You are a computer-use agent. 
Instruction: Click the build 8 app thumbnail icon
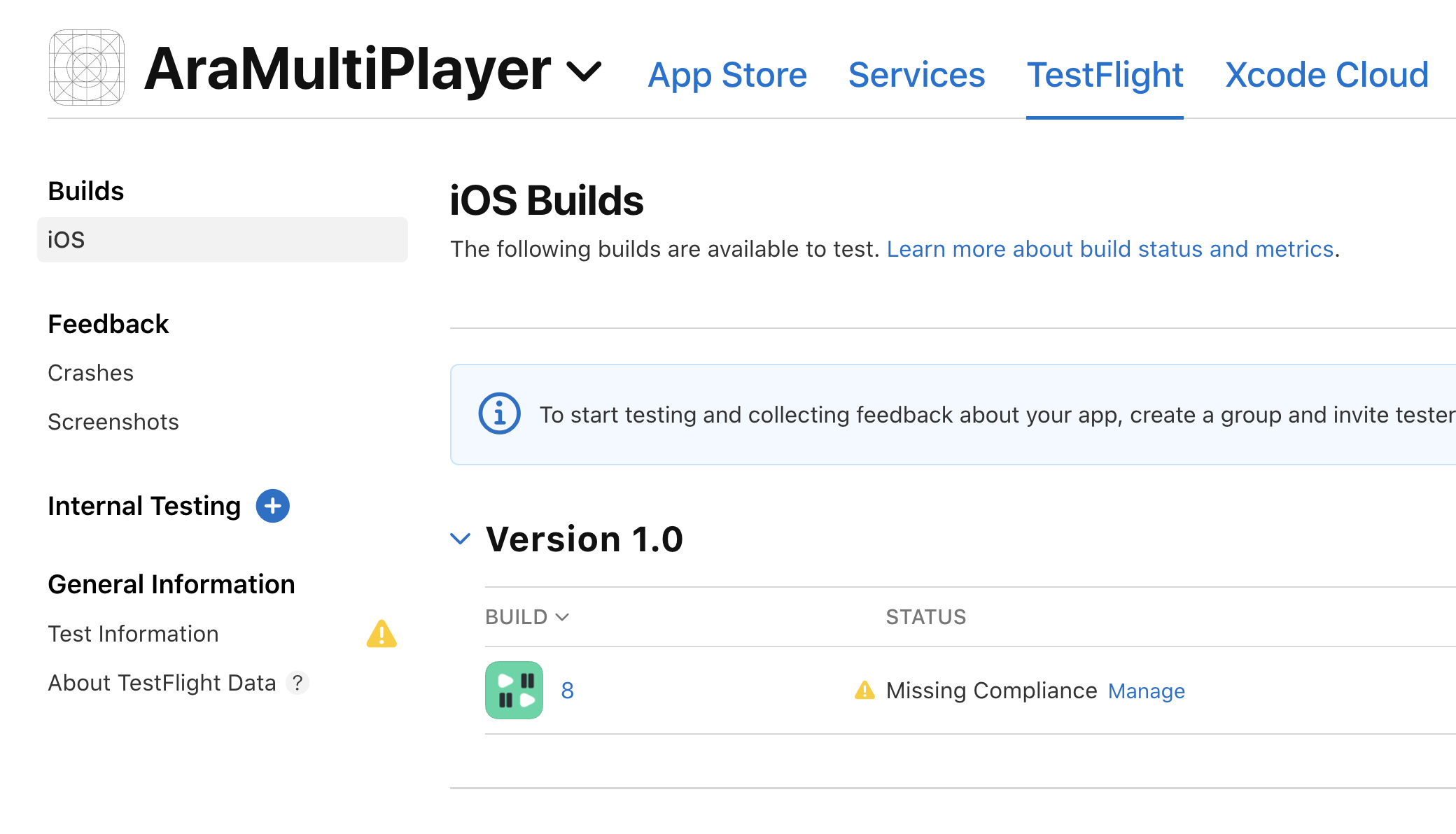pos(514,691)
